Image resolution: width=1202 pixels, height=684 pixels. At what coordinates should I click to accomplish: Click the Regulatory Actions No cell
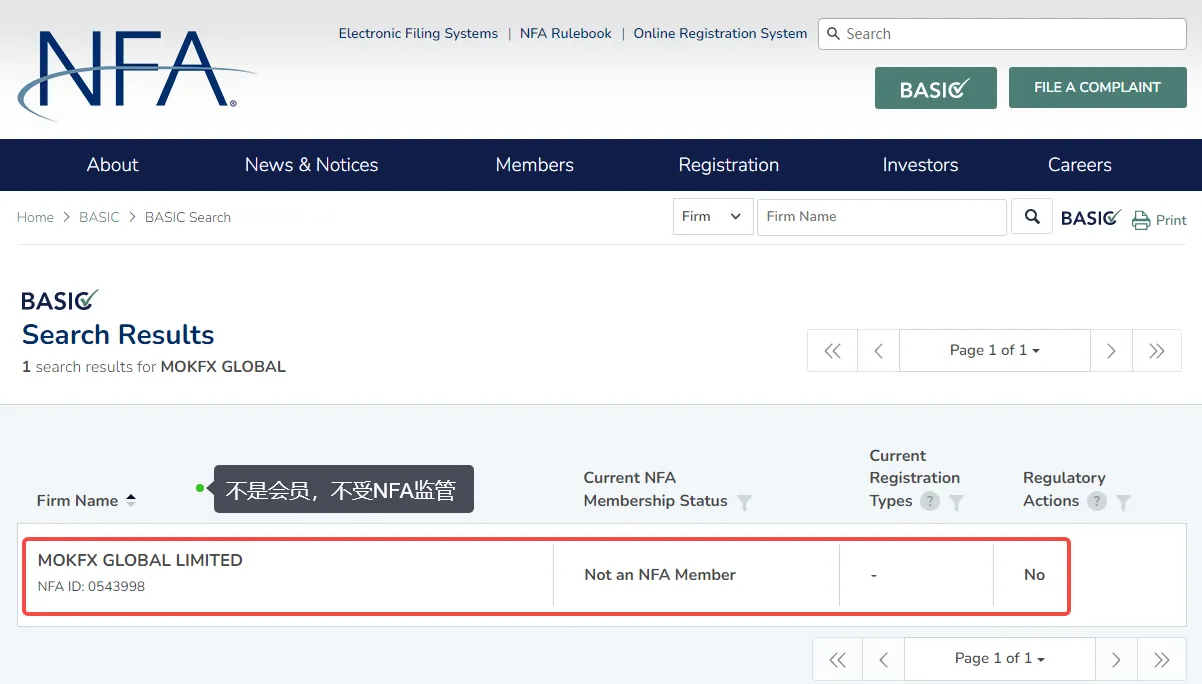tap(1034, 575)
